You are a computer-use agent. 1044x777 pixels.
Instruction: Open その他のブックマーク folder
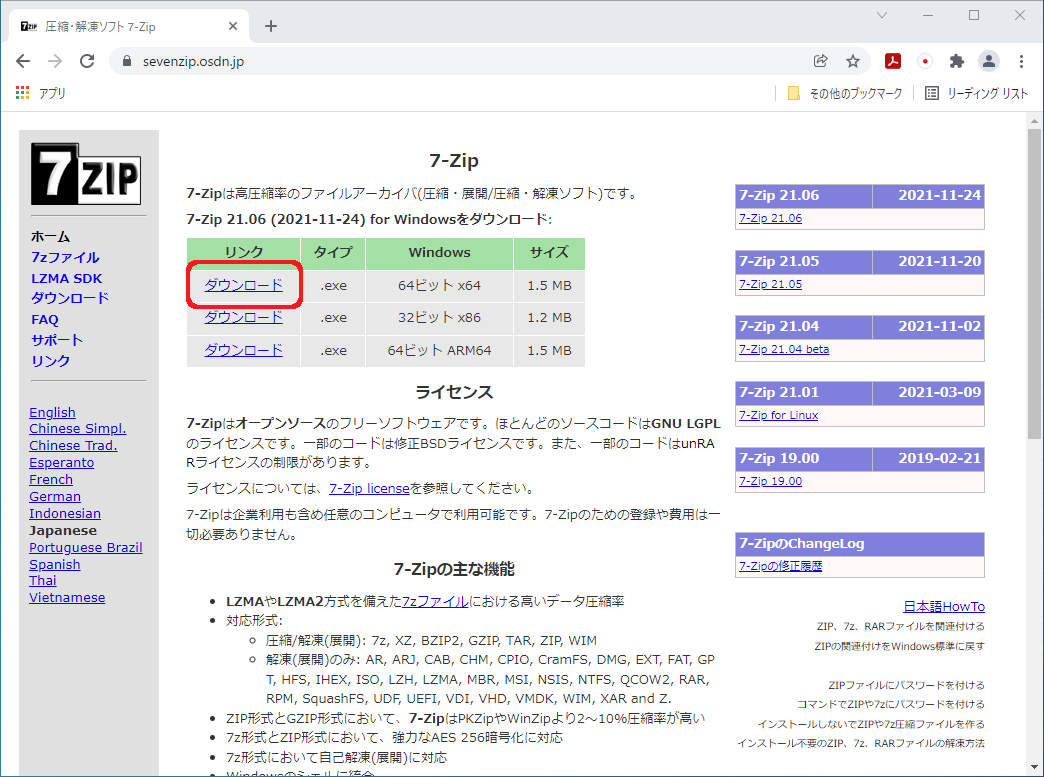pyautogui.click(x=845, y=93)
